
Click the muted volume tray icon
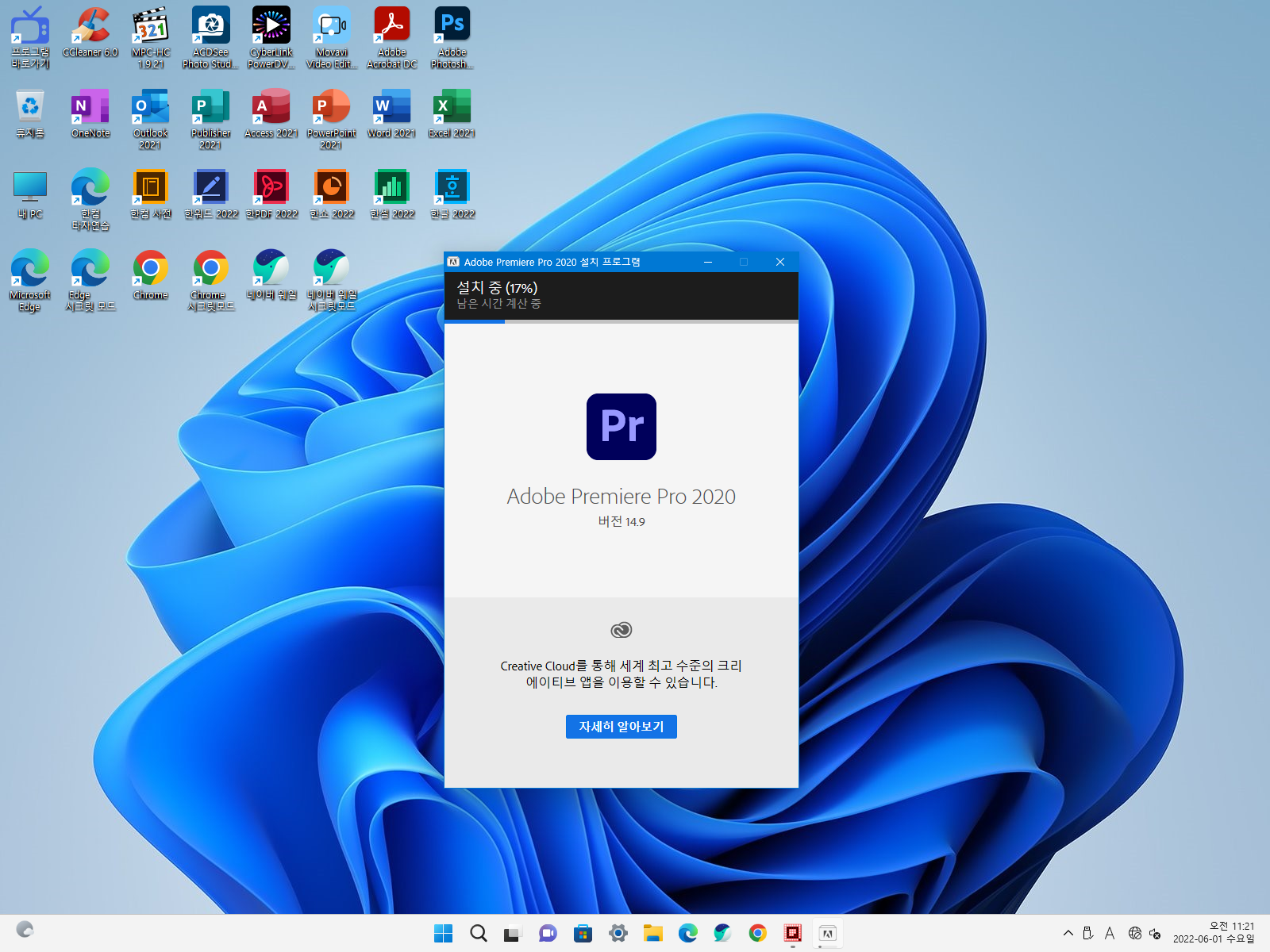[1155, 934]
